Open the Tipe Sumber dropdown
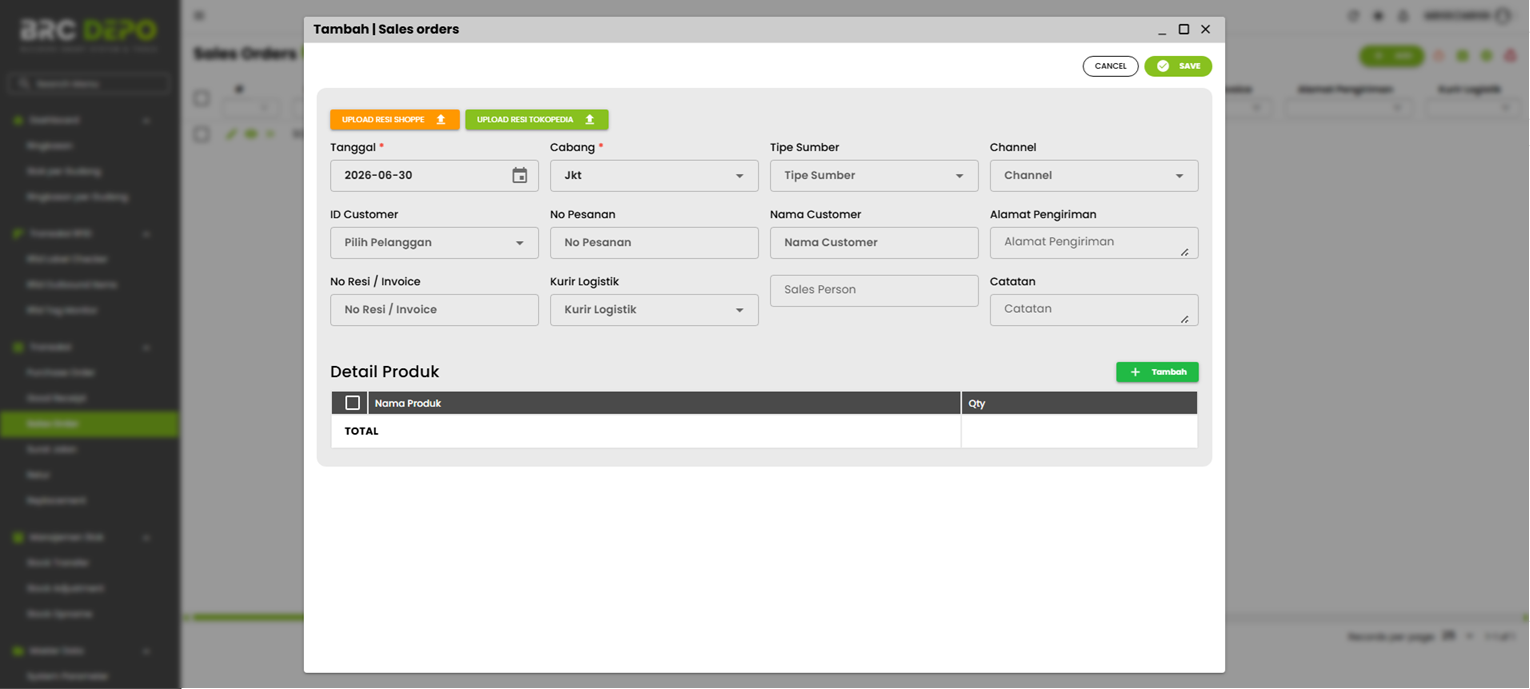The width and height of the screenshot is (1530, 689). click(874, 176)
